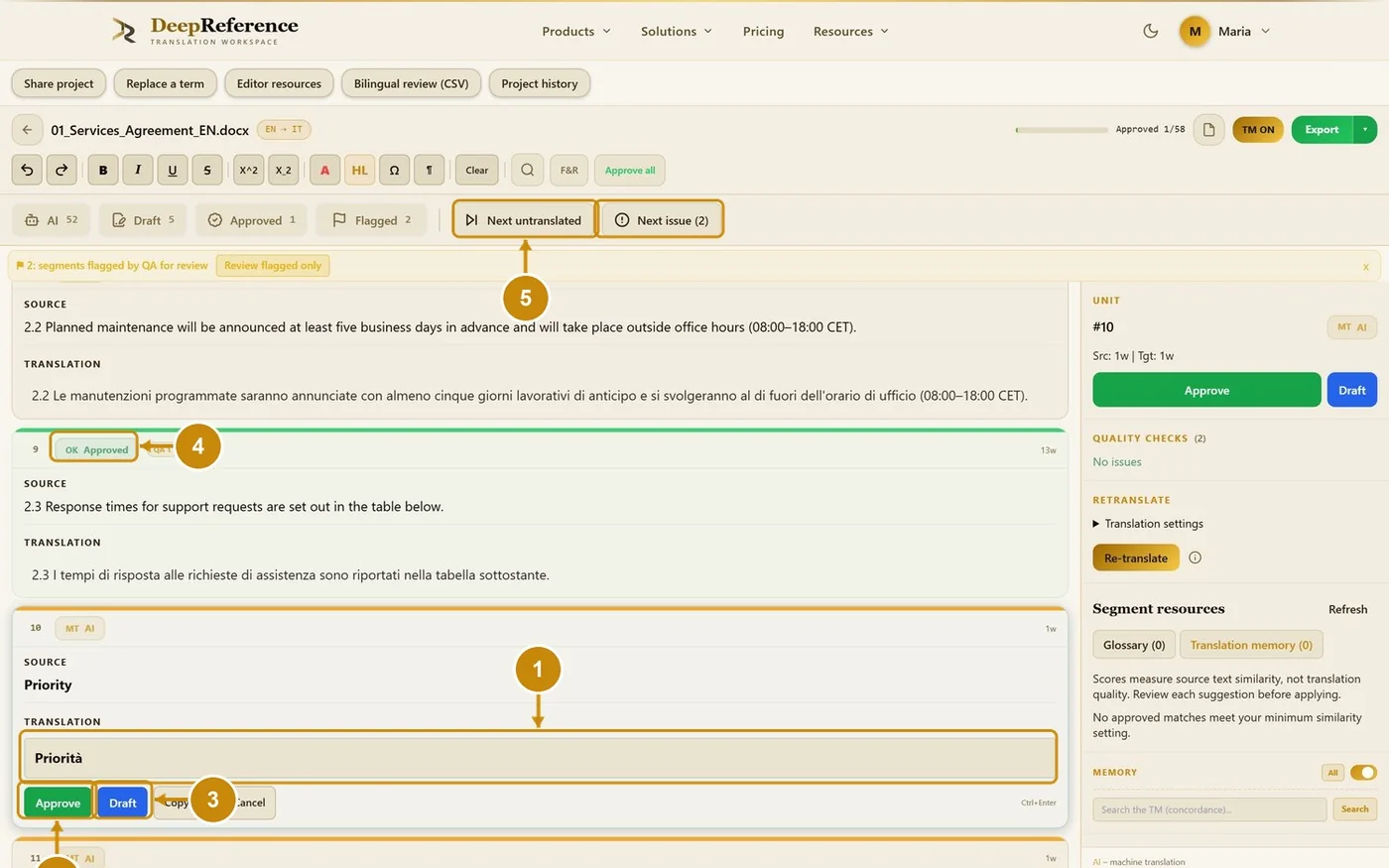Apply highlight color with HL button

click(x=359, y=170)
